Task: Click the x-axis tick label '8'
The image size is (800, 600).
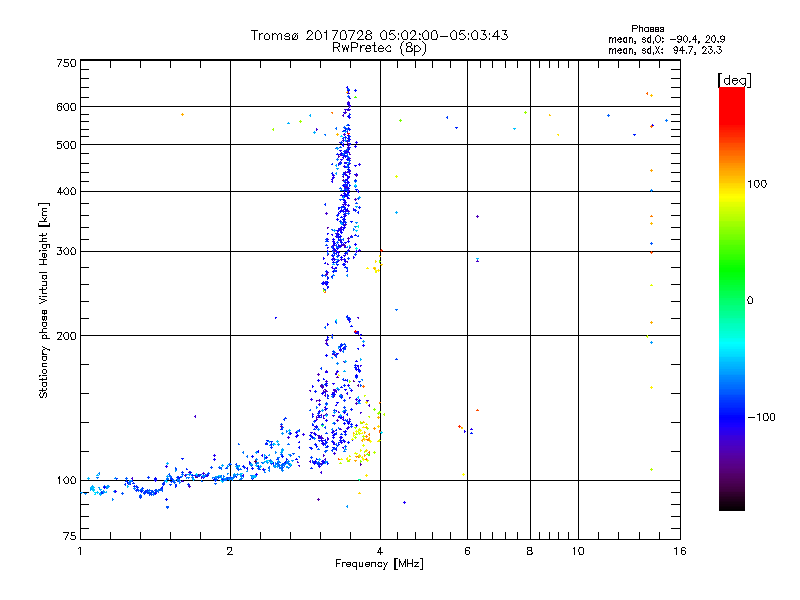Action: [530, 551]
